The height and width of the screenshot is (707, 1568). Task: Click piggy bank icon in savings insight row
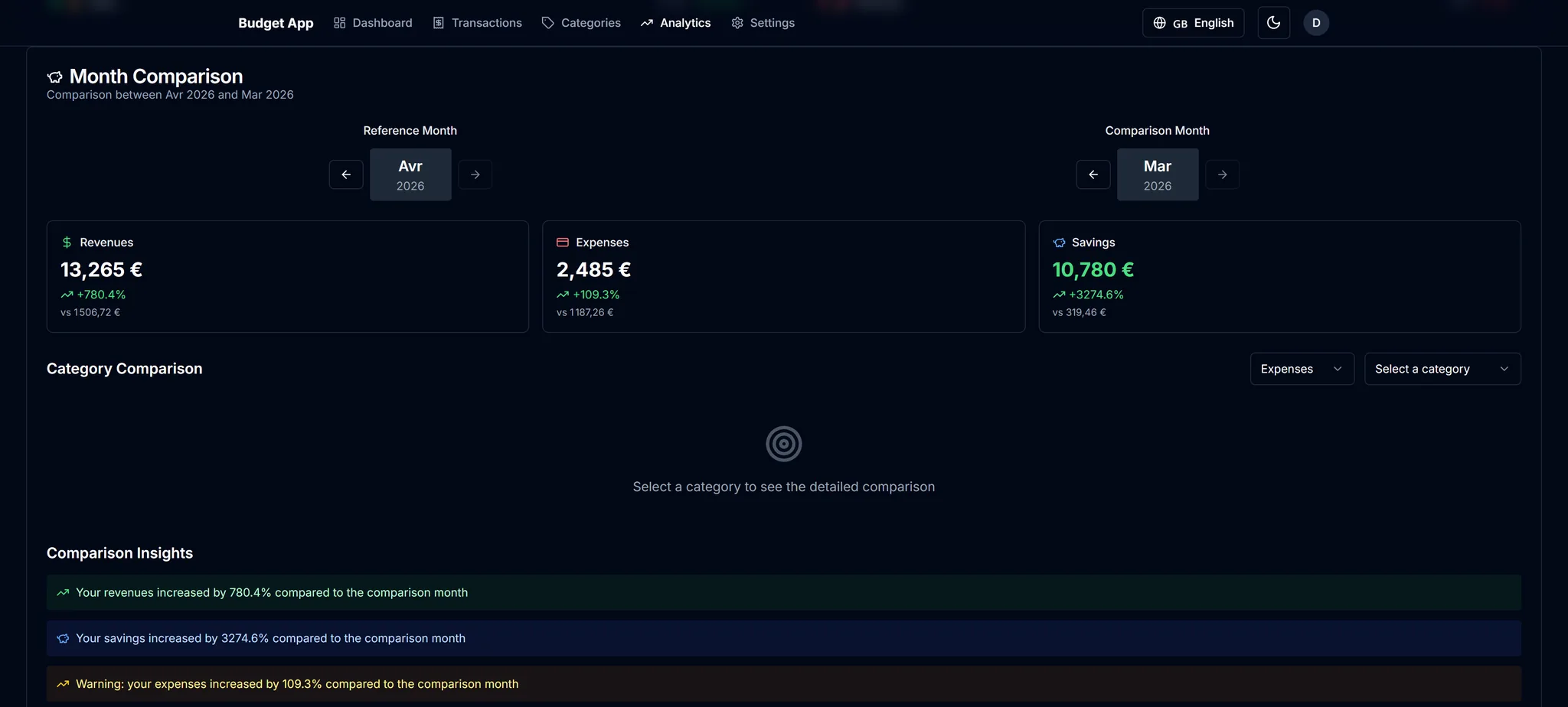click(63, 638)
